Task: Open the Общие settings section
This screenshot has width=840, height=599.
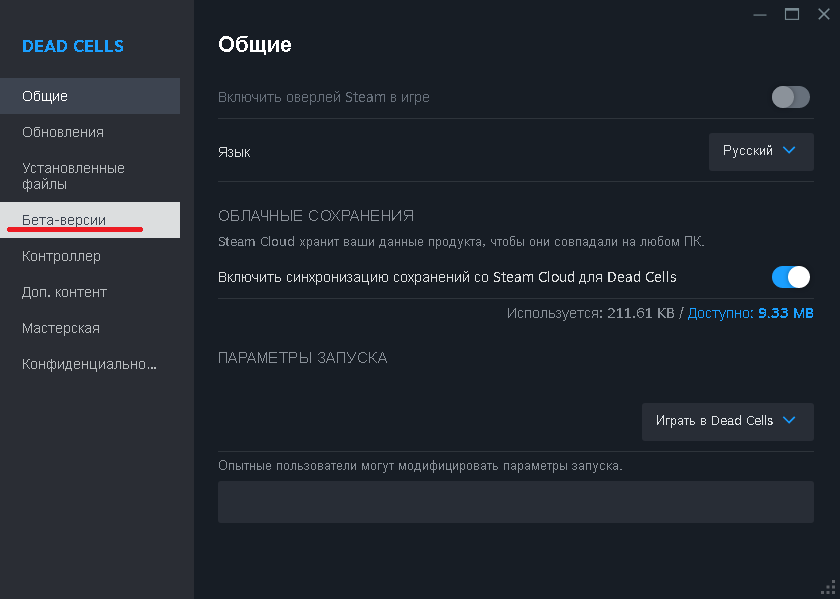Action: coord(89,96)
